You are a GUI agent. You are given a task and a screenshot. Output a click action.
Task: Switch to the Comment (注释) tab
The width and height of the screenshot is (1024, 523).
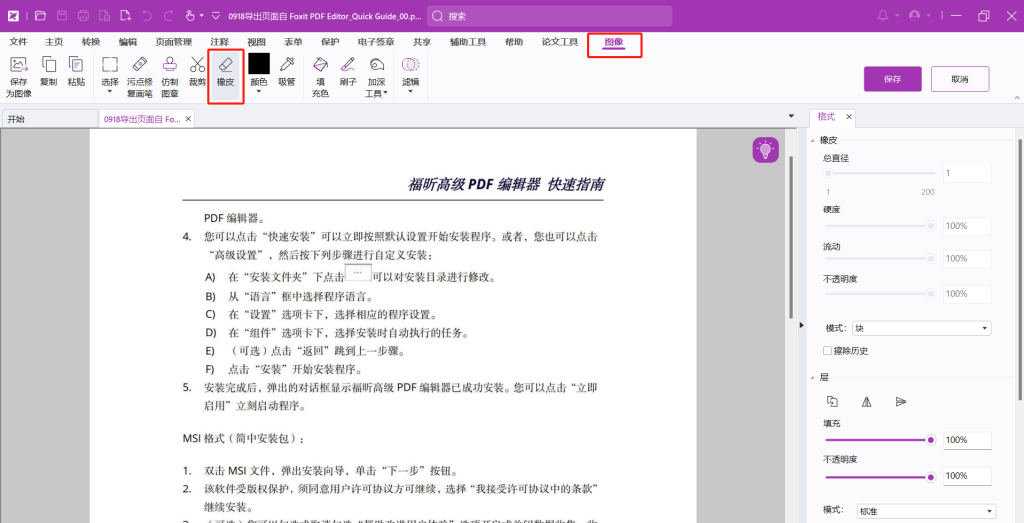[x=219, y=42]
